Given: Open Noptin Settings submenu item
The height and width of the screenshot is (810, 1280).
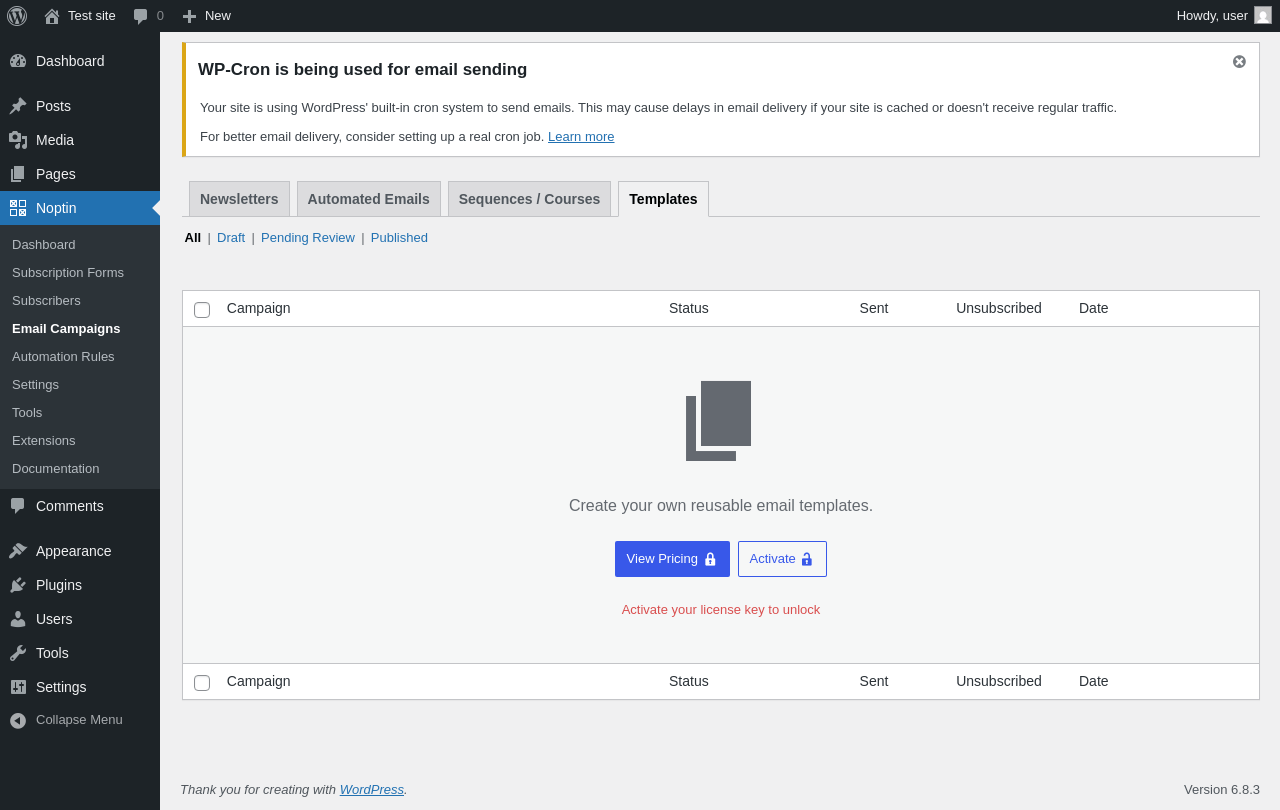Looking at the screenshot, I should tap(36, 385).
